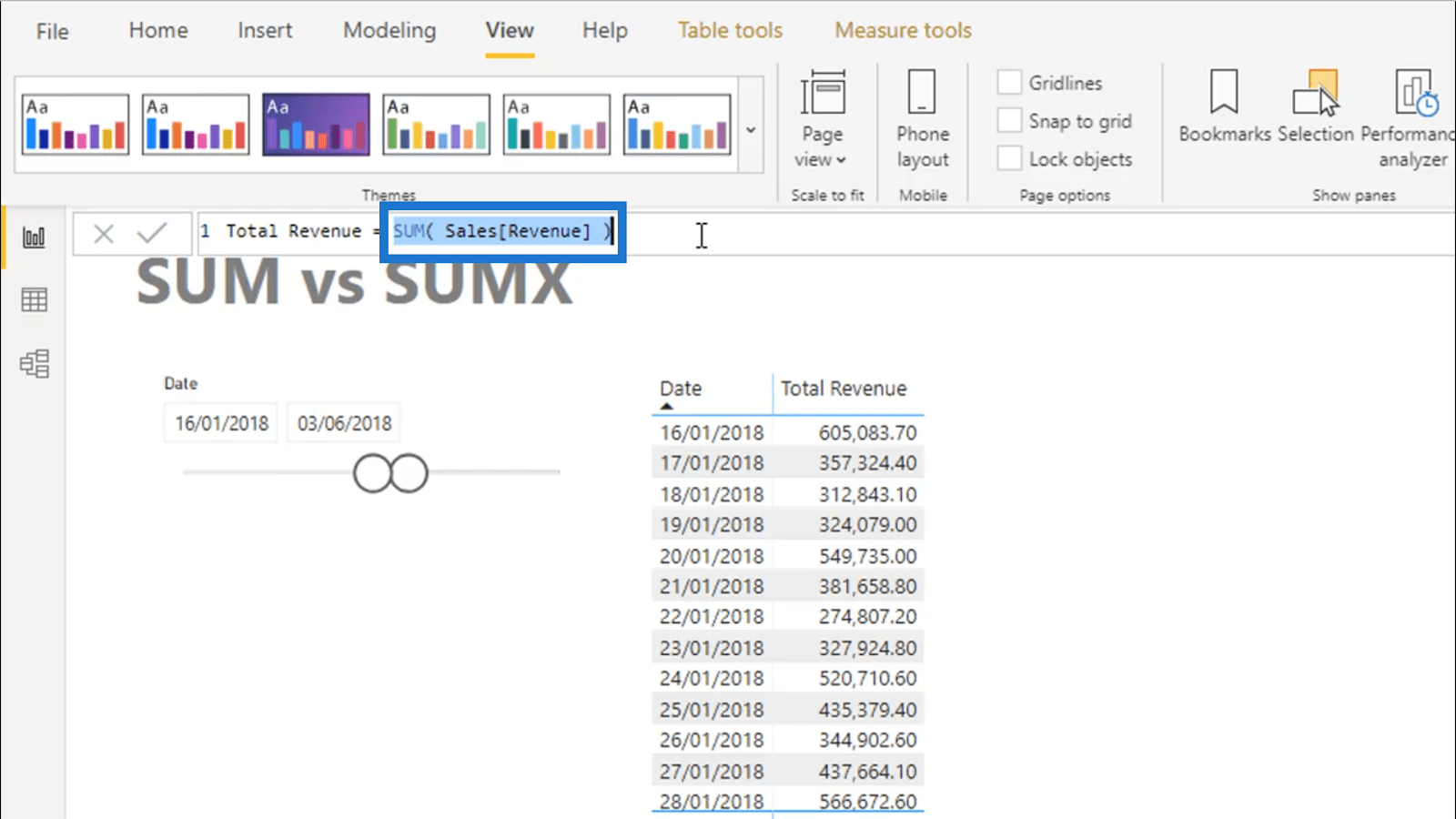Open the Measure tools tab
This screenshot has width=1456, height=819.
point(904,30)
